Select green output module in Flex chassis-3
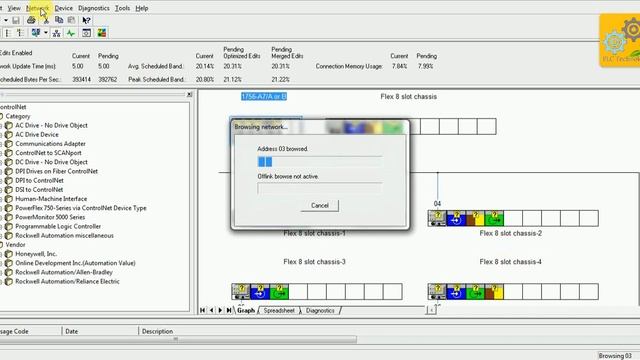The width and height of the screenshot is (640, 360). tap(279, 291)
